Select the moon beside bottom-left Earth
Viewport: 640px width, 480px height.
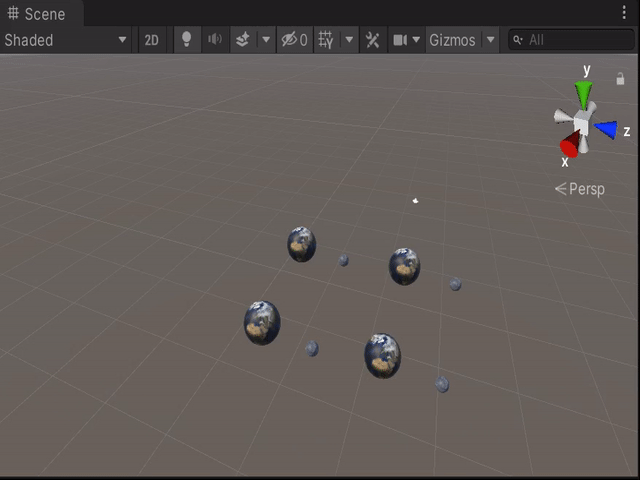[312, 349]
